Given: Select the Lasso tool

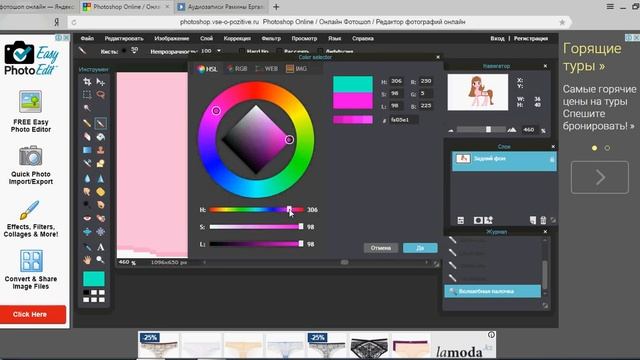Looking at the screenshot, I should pyautogui.click(x=100, y=95).
